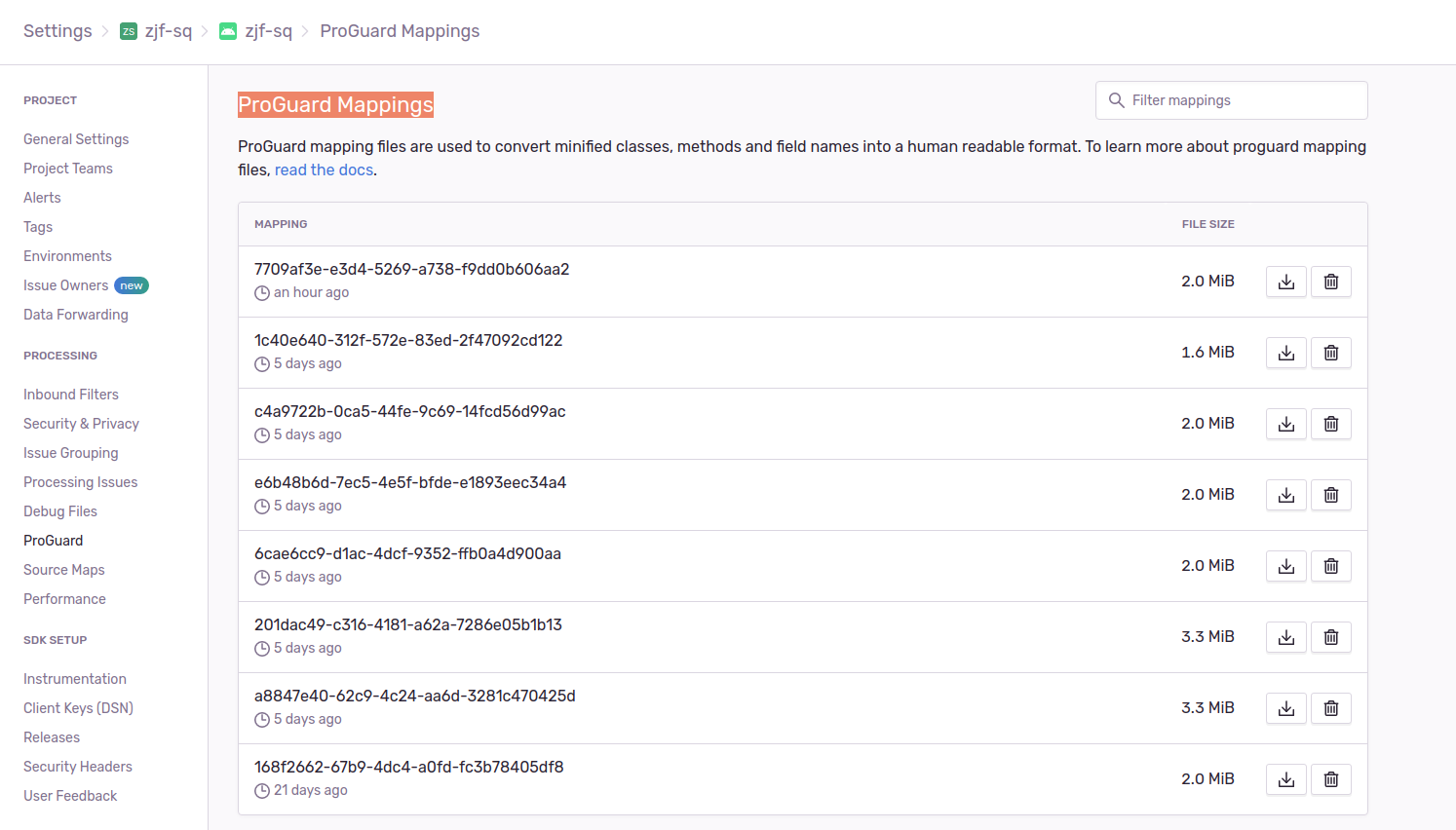1456x830 pixels.
Task: Select Inbound Filters in the sidebar
Action: click(x=70, y=394)
